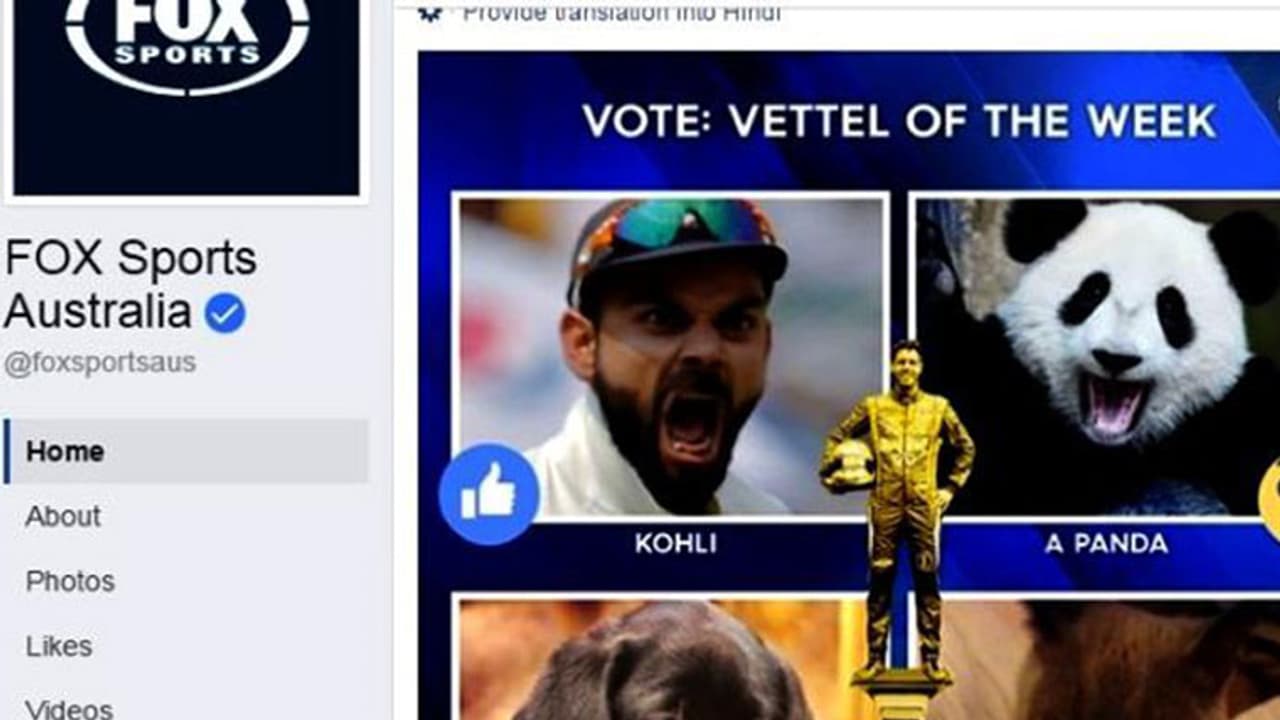Image resolution: width=1280 pixels, height=720 pixels.
Task: Click the A PANDA caption label
Action: pos(1106,544)
